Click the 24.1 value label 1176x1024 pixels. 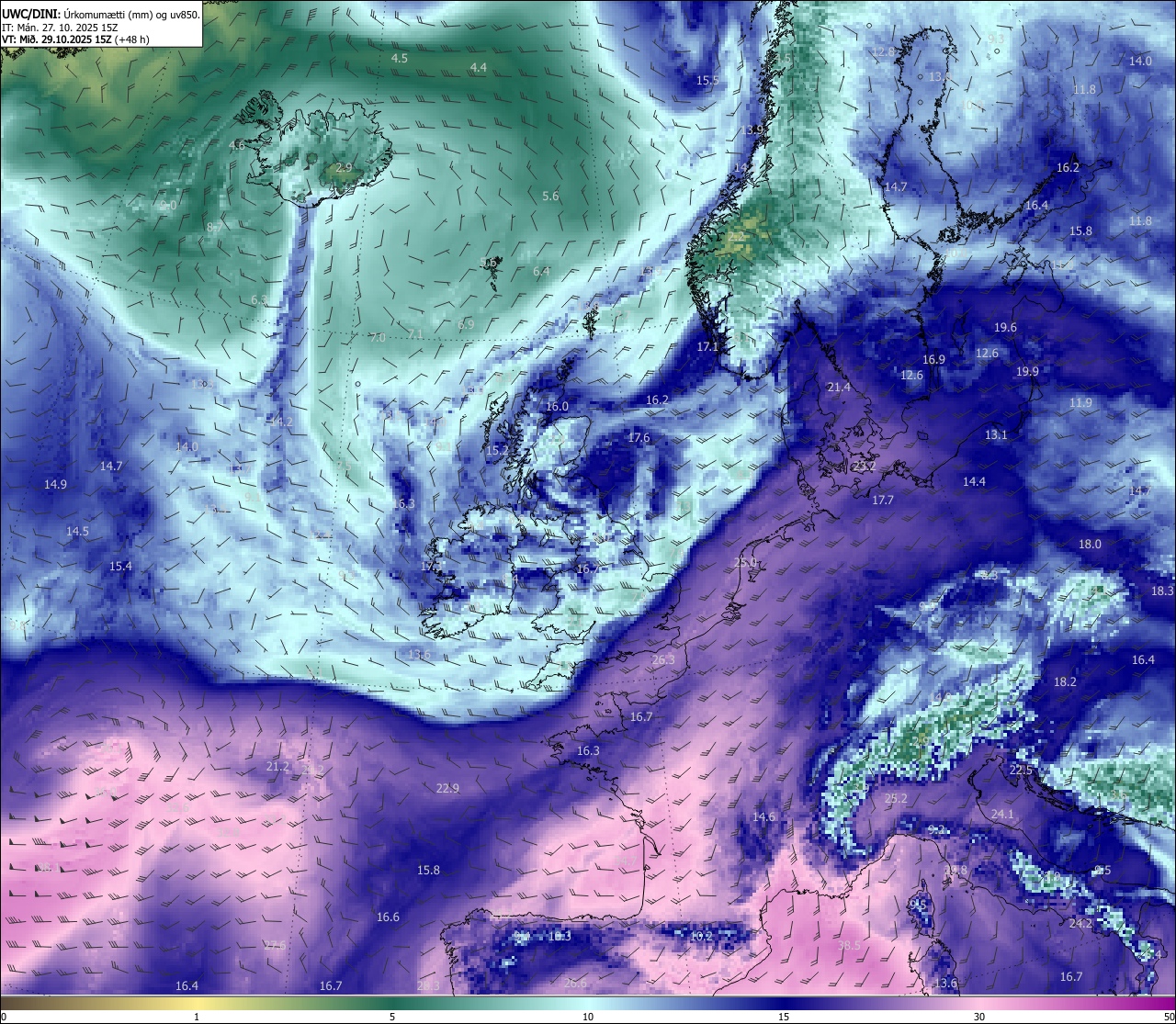[1002, 814]
